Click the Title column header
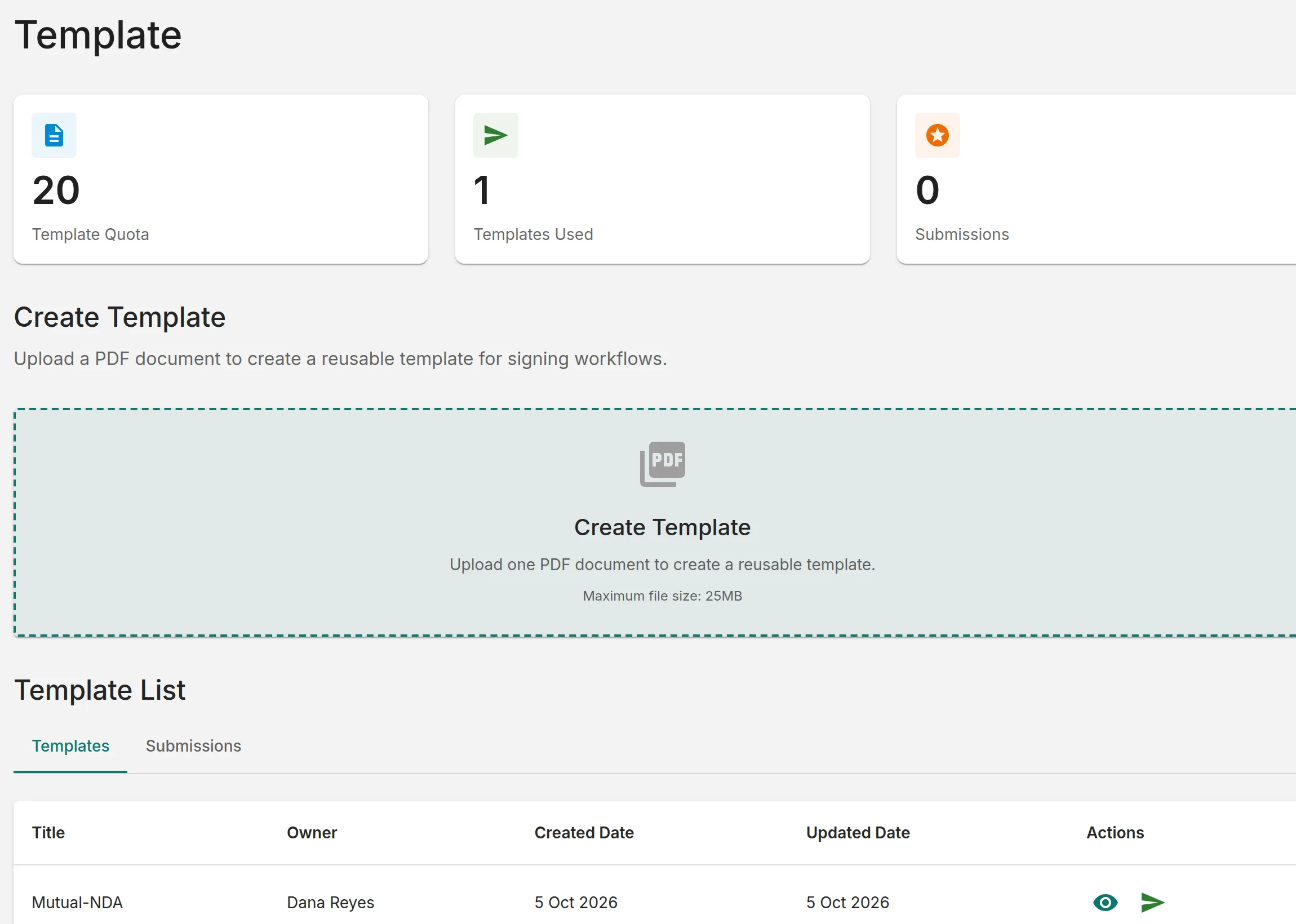Viewport: 1296px width, 924px height. [48, 832]
